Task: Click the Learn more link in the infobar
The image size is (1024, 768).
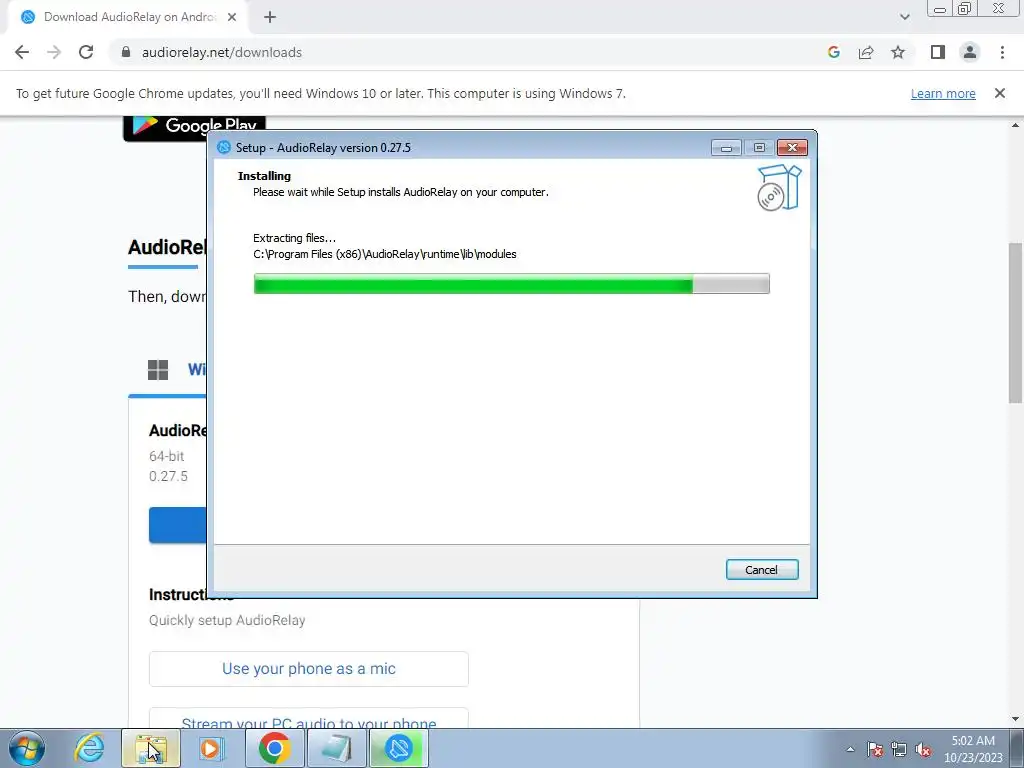Action: point(943,93)
